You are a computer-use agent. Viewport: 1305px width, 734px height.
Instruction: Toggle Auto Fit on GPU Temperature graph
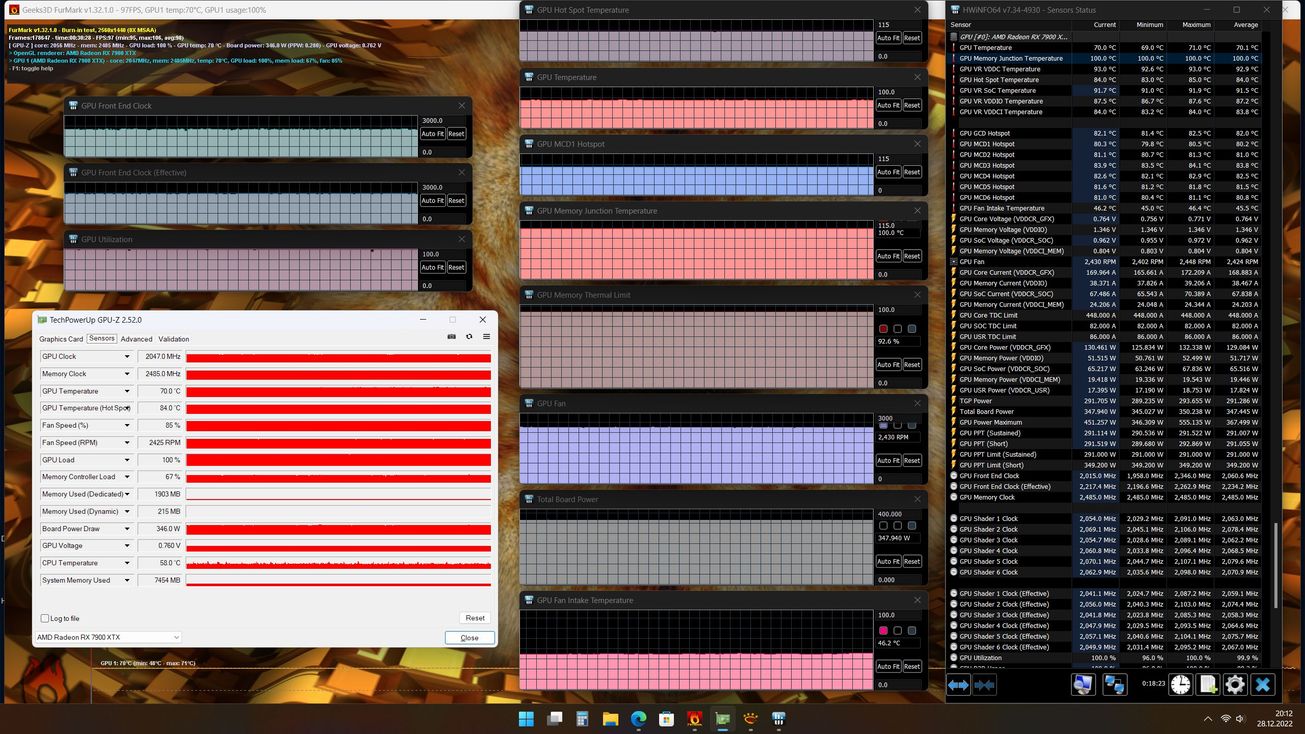tap(888, 105)
